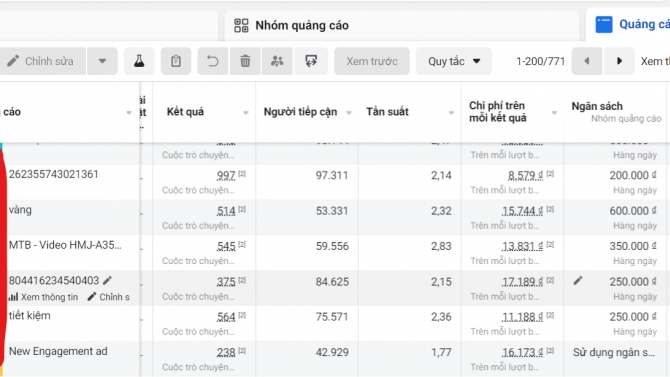Click Sử dụng ngân s... budget cell
The image size is (670, 377).
tap(614, 353)
